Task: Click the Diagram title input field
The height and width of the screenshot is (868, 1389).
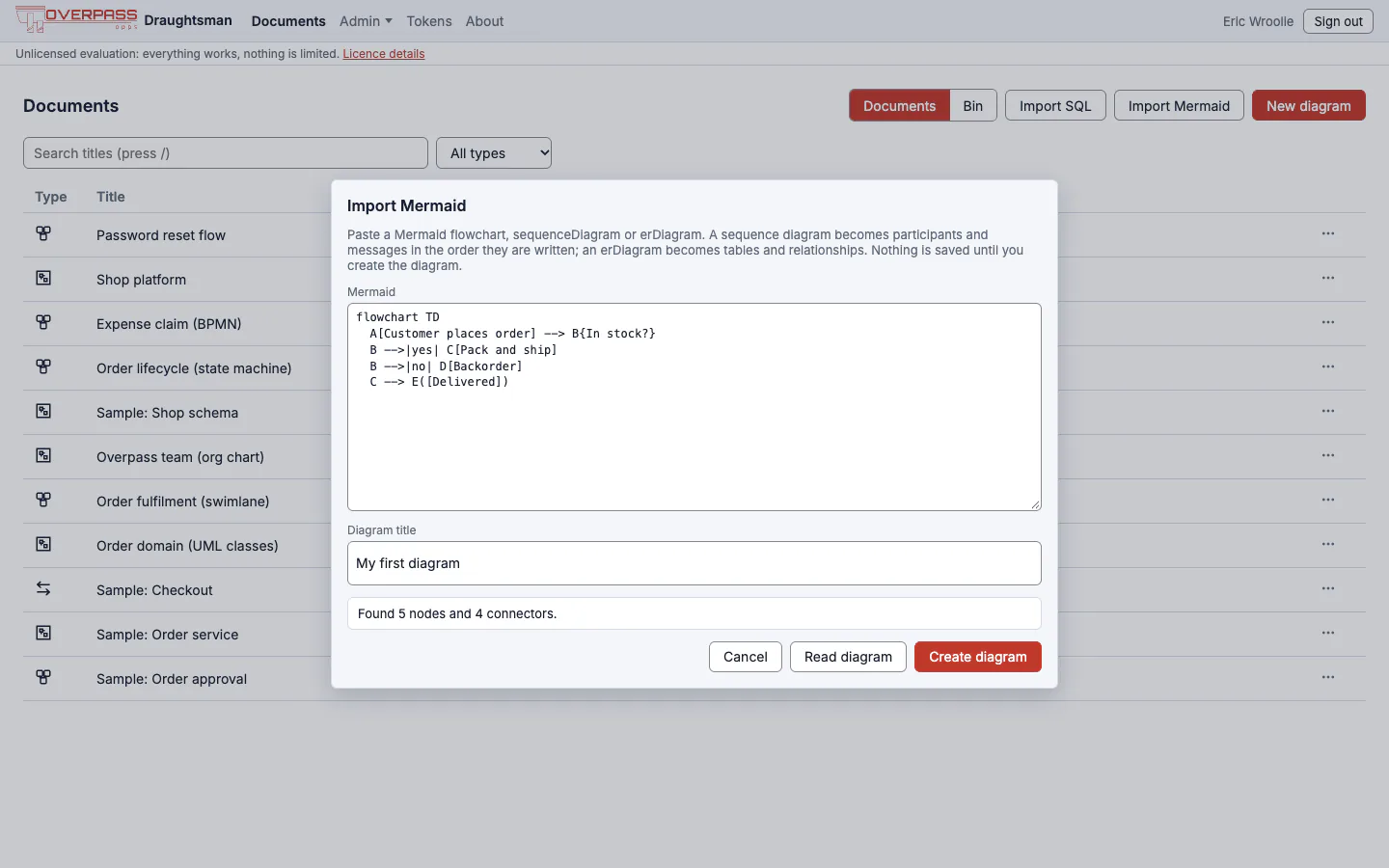Action: coord(694,563)
